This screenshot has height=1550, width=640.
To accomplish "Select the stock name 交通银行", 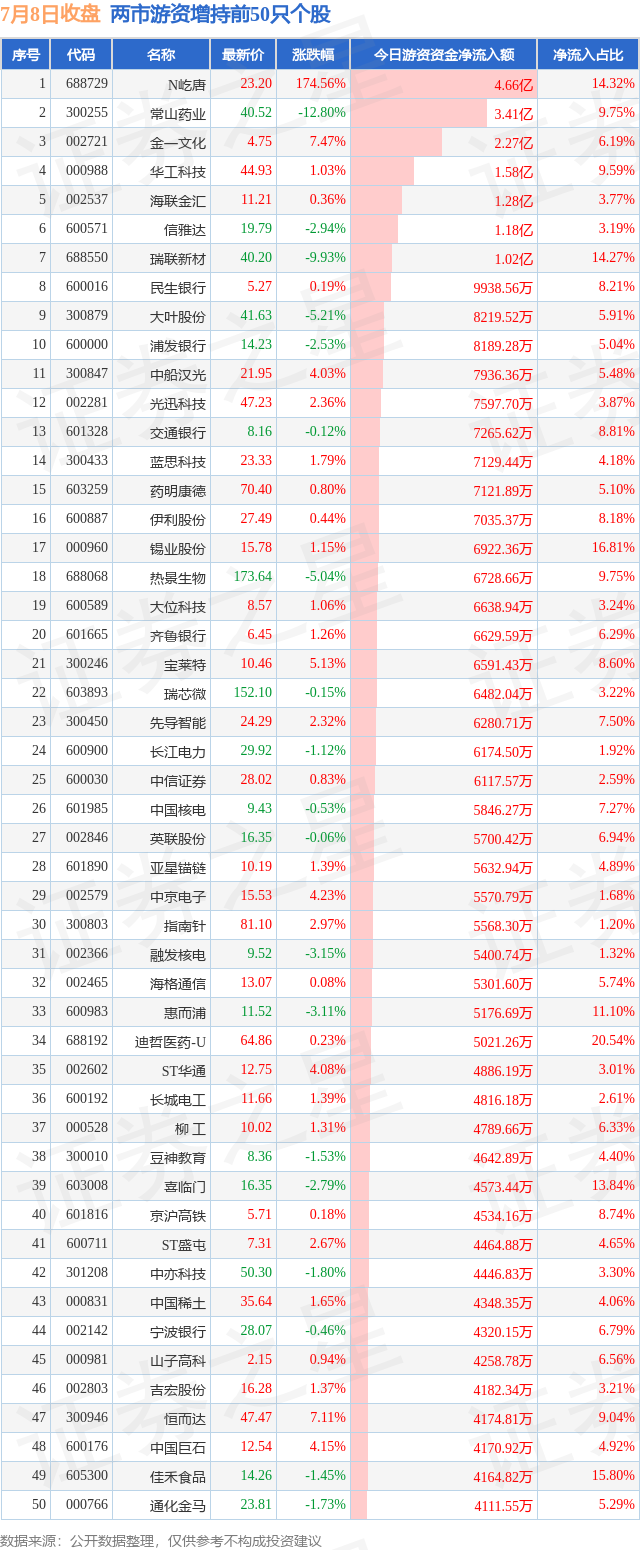I will click(178, 432).
